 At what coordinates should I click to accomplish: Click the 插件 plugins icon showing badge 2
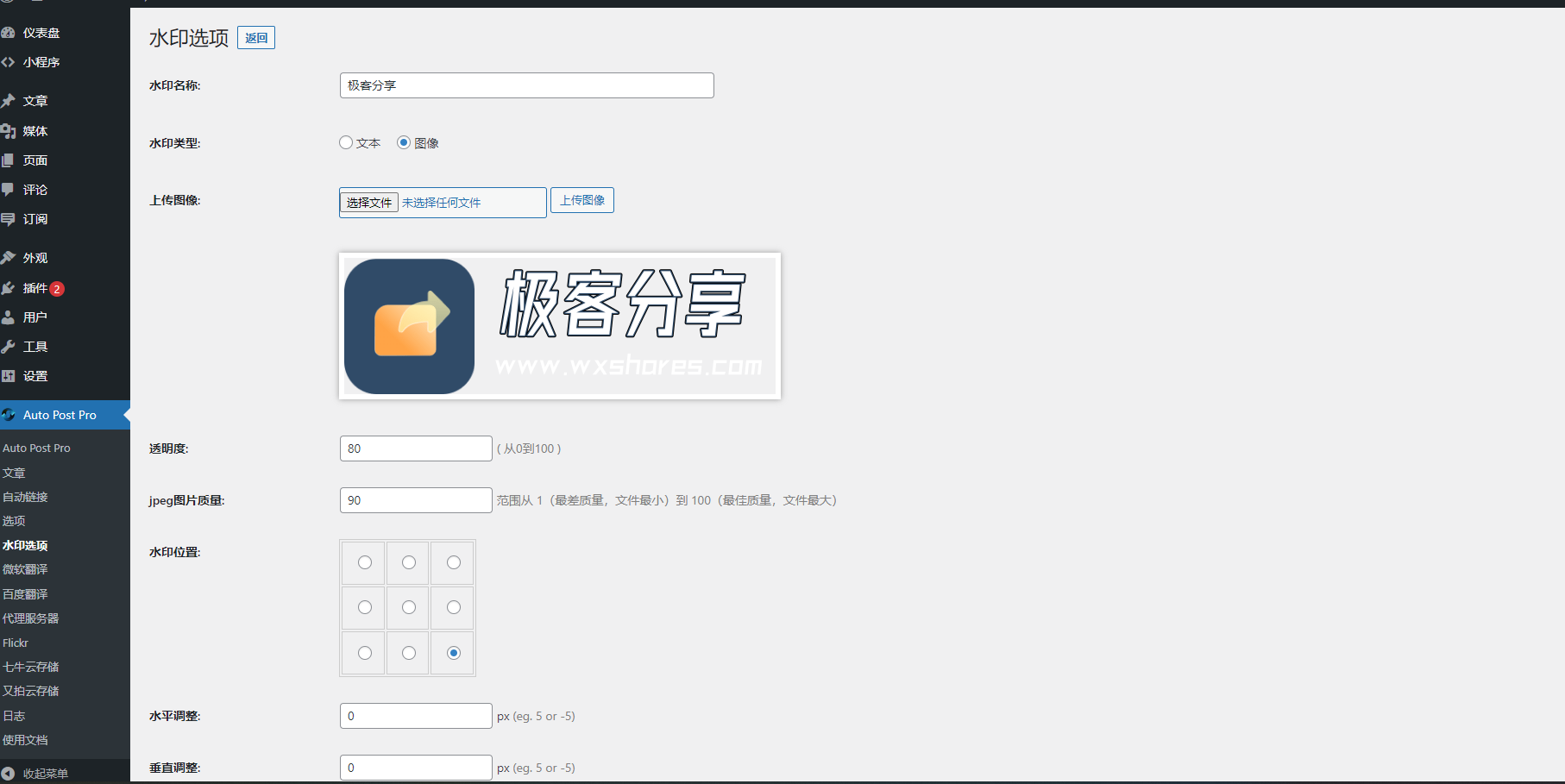coord(10,288)
